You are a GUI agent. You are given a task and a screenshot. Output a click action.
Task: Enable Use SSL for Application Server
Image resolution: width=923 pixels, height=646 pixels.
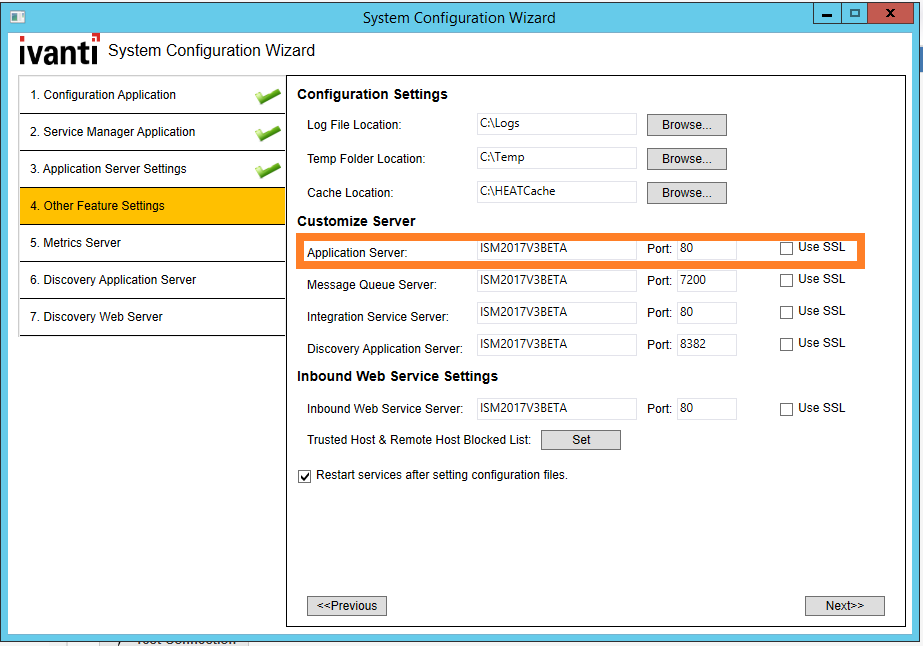pos(787,248)
